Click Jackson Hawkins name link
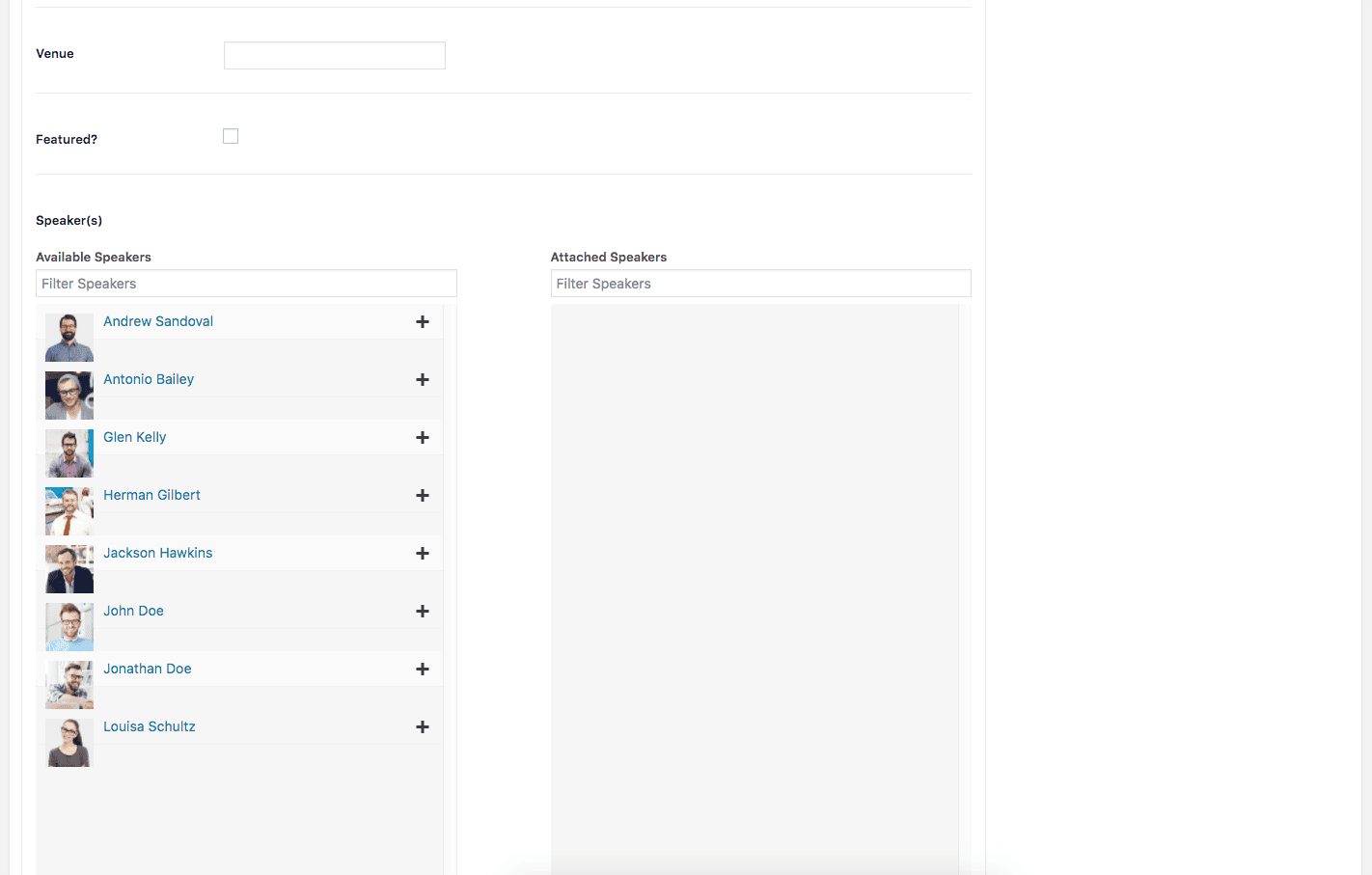Image resolution: width=1372 pixels, height=875 pixels. pos(158,553)
